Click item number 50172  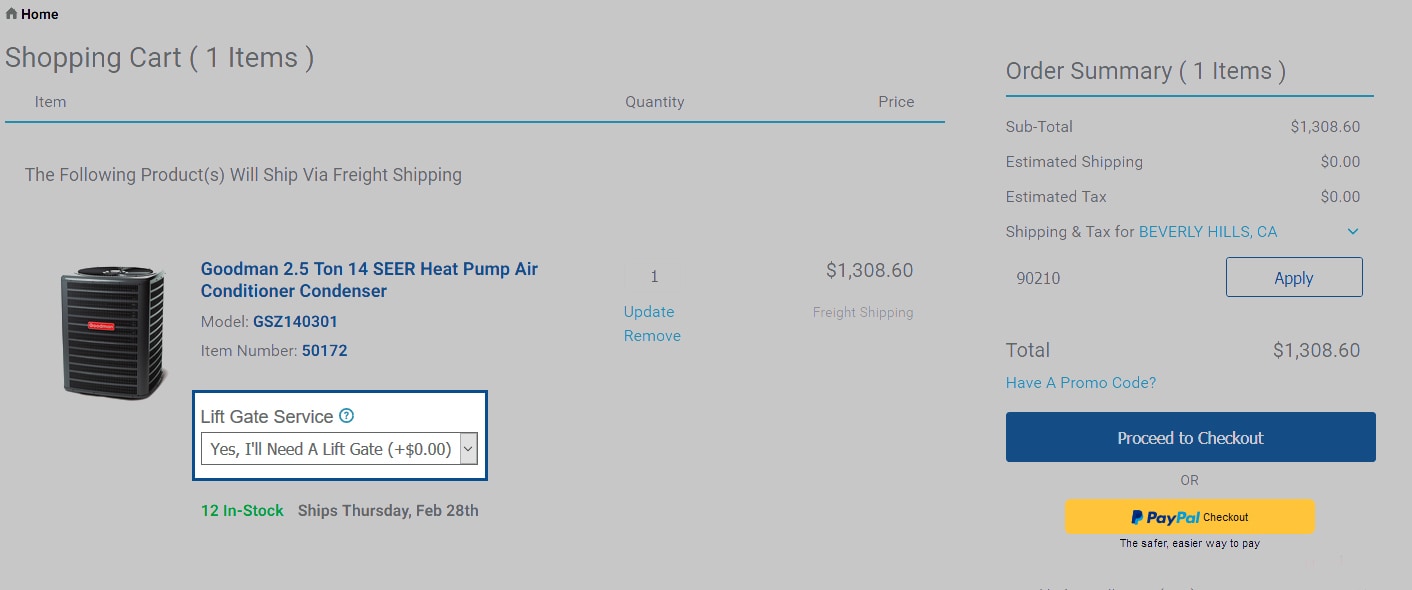[x=324, y=351]
